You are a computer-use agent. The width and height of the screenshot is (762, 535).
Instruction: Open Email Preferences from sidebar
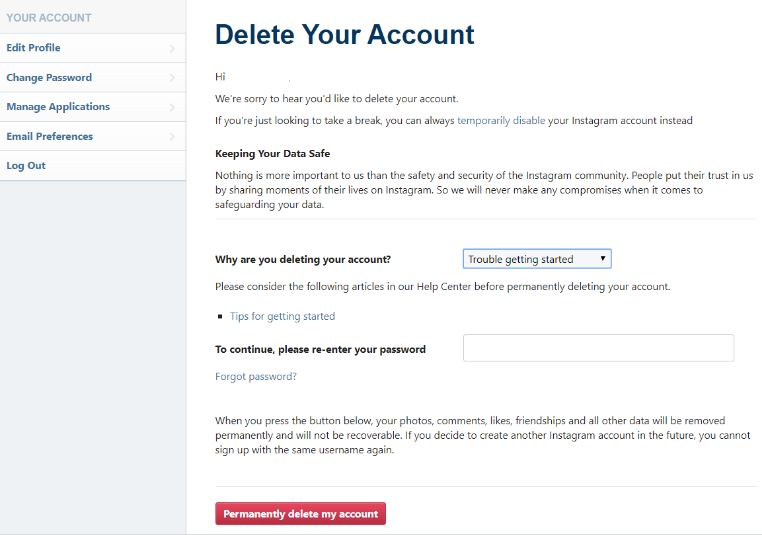[50, 136]
